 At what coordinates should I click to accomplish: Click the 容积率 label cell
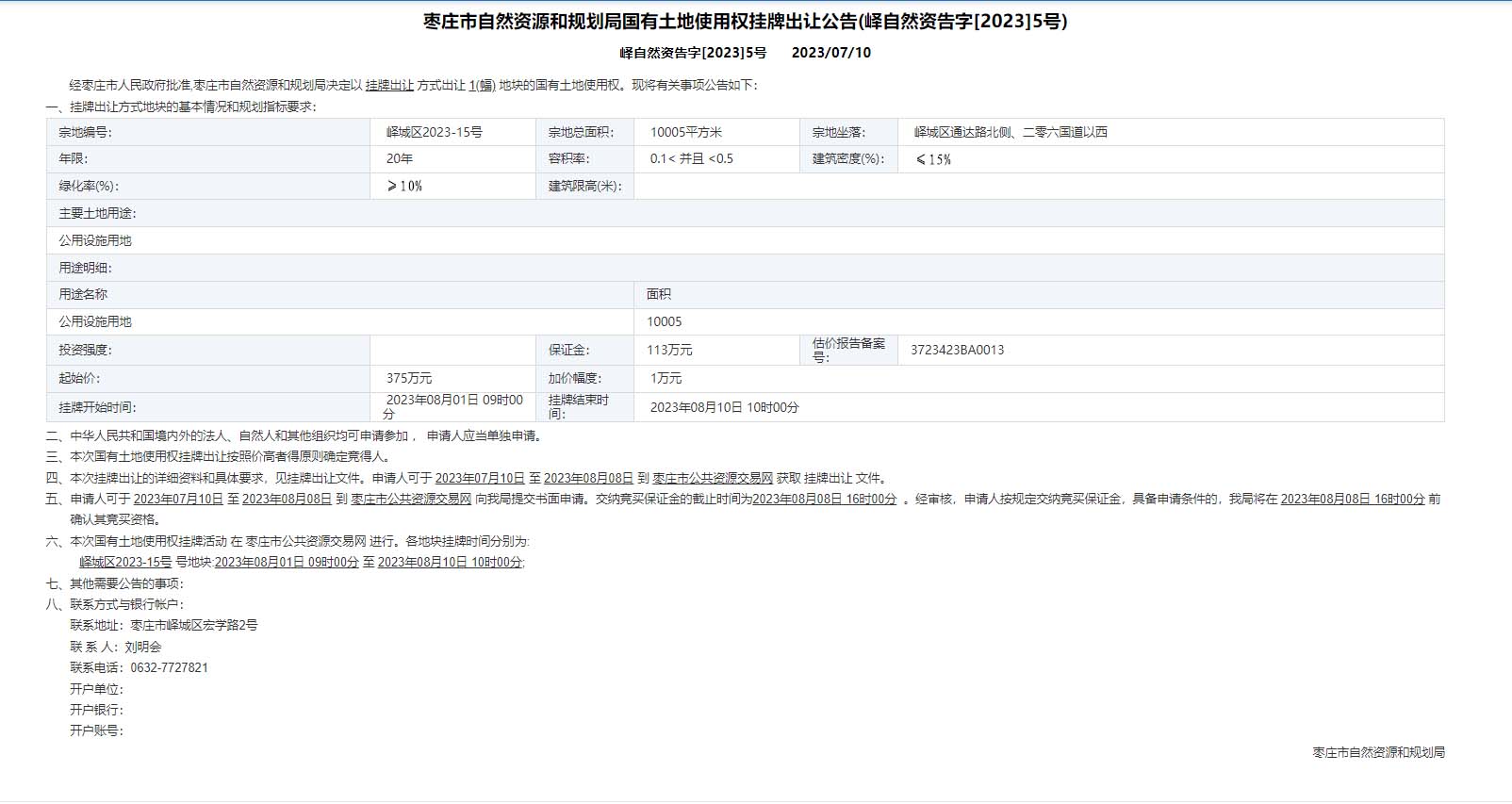click(584, 158)
